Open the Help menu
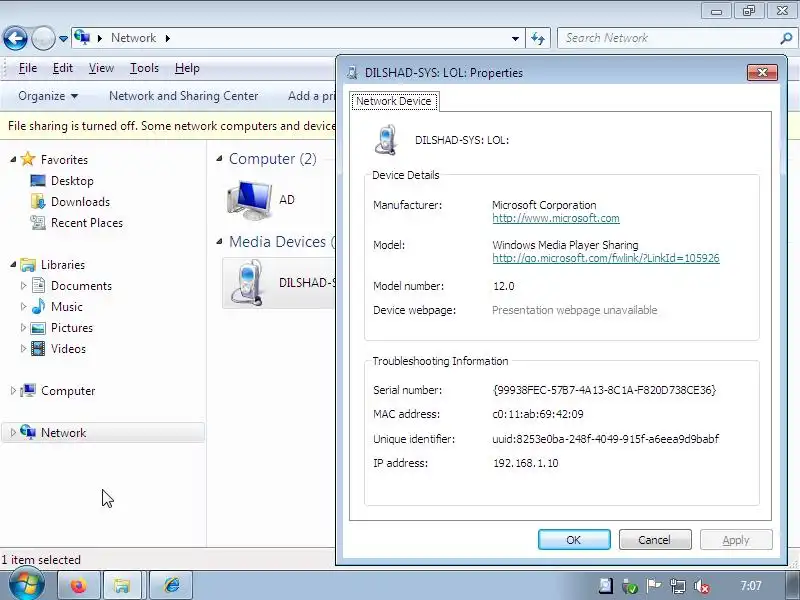800x600 pixels. pos(187,68)
